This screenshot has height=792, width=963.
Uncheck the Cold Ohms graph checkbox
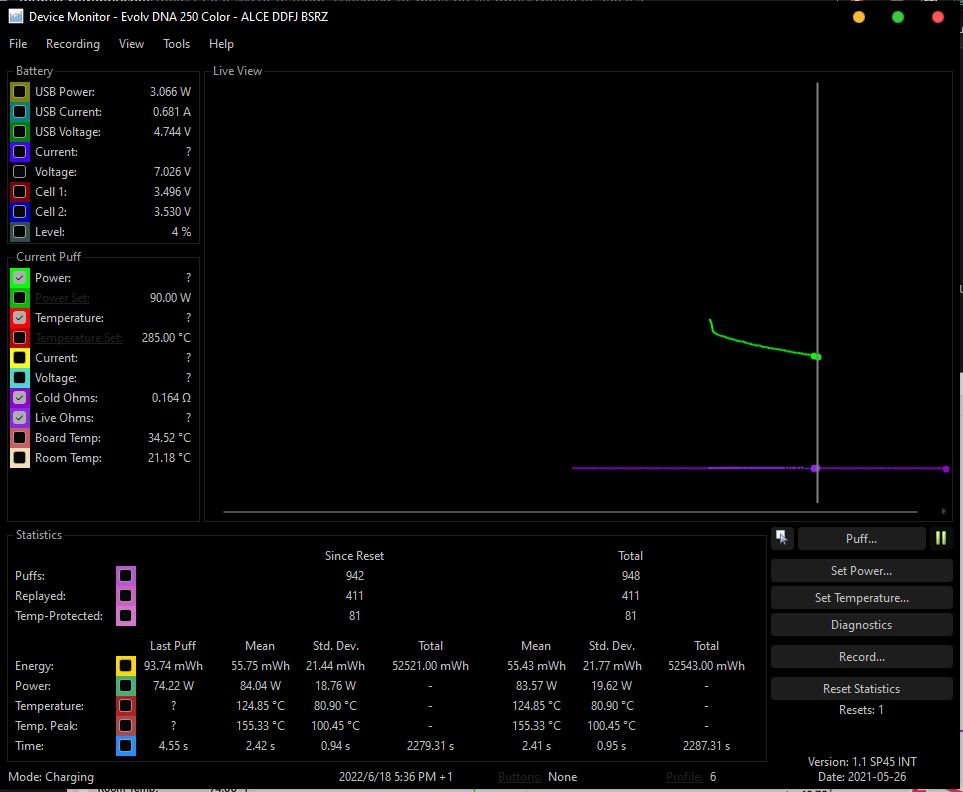20,398
